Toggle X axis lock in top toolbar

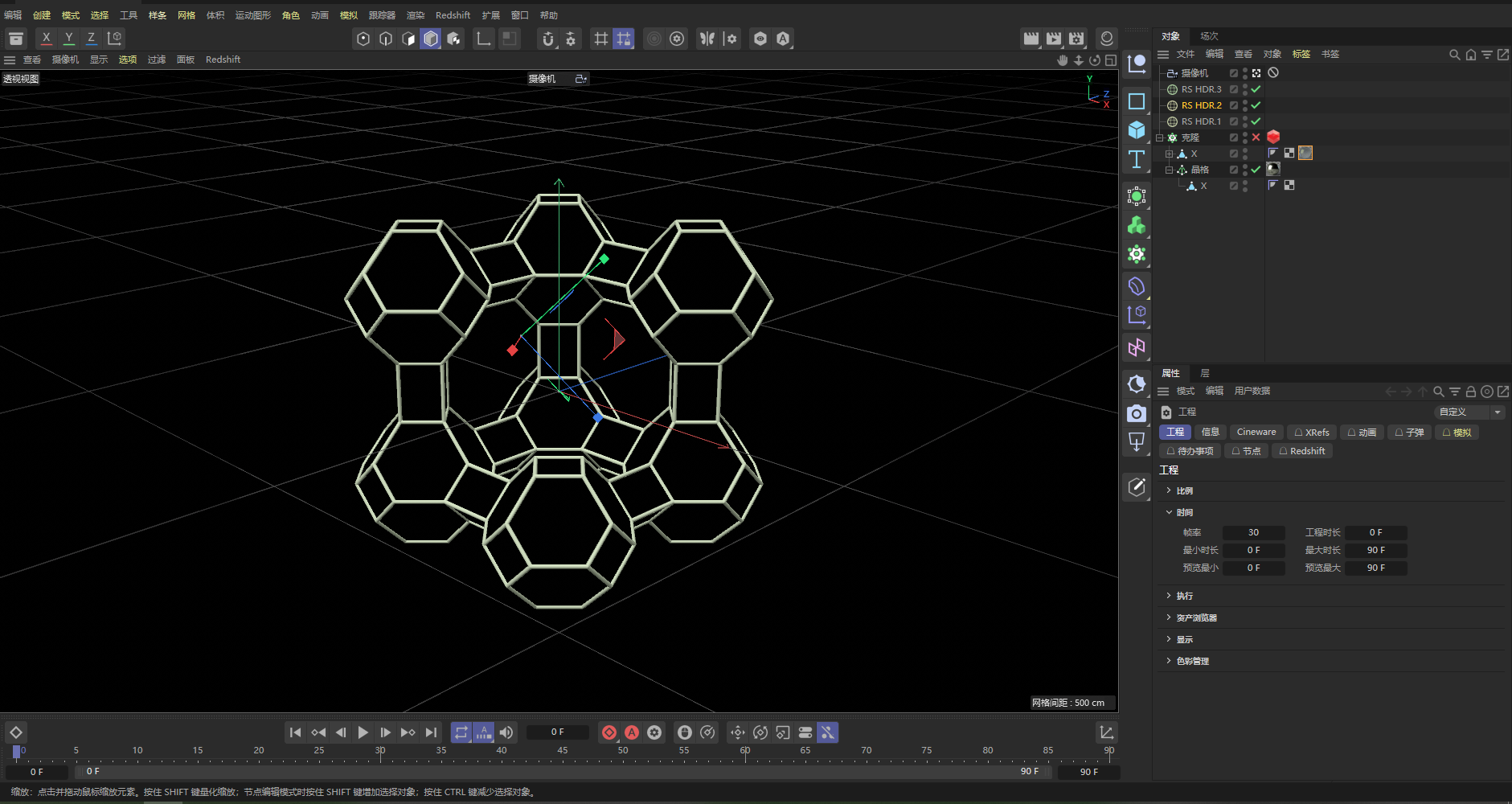[47, 38]
